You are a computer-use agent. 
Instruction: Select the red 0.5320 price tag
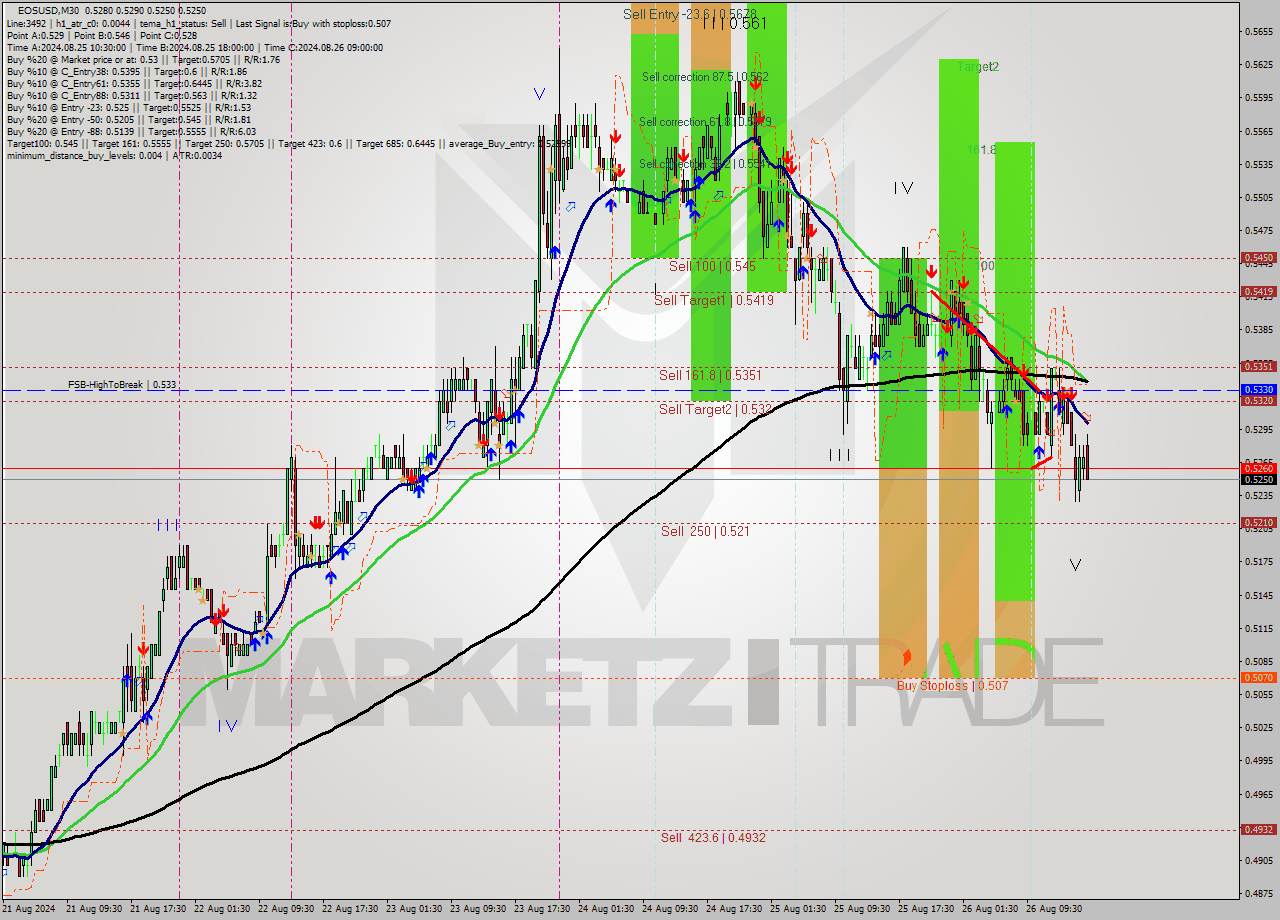(1258, 400)
